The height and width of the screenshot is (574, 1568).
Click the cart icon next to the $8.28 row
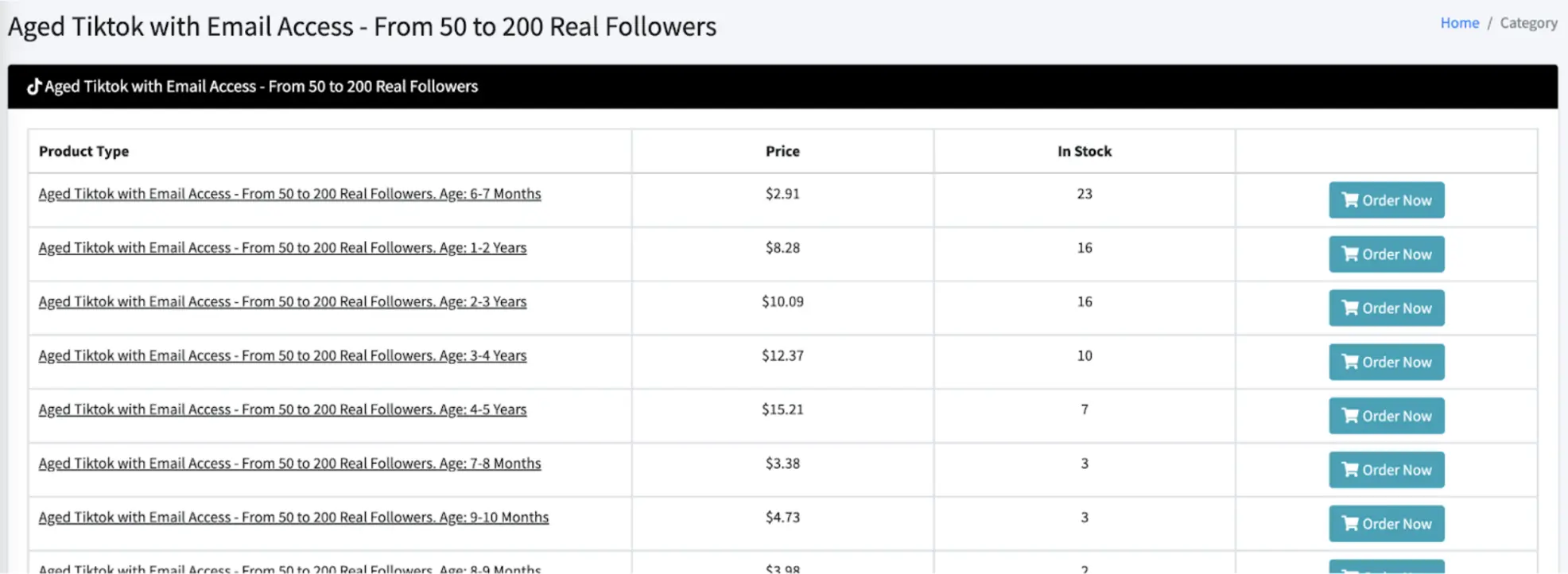point(1352,254)
